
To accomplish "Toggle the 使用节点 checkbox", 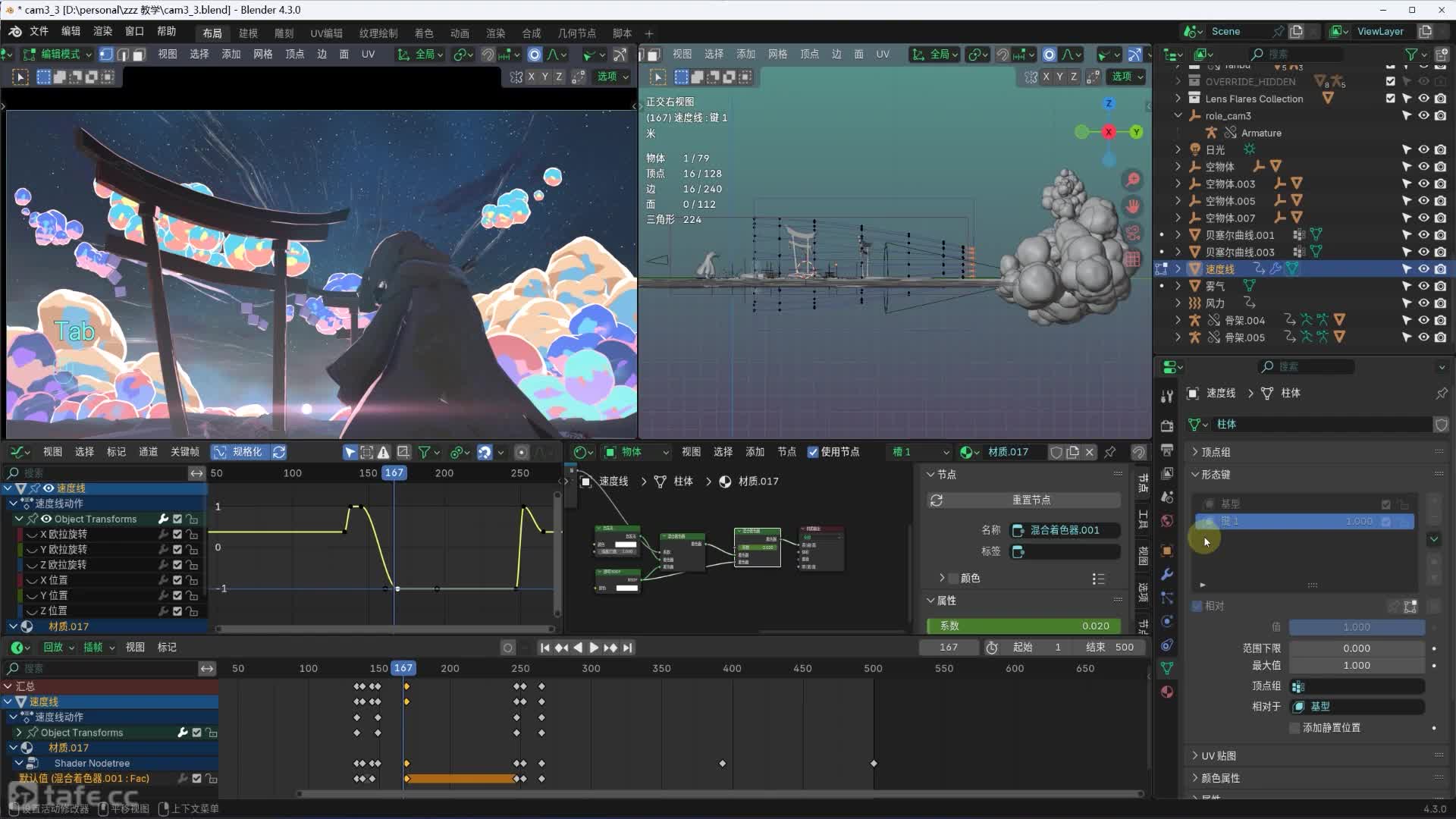I will pos(813,452).
